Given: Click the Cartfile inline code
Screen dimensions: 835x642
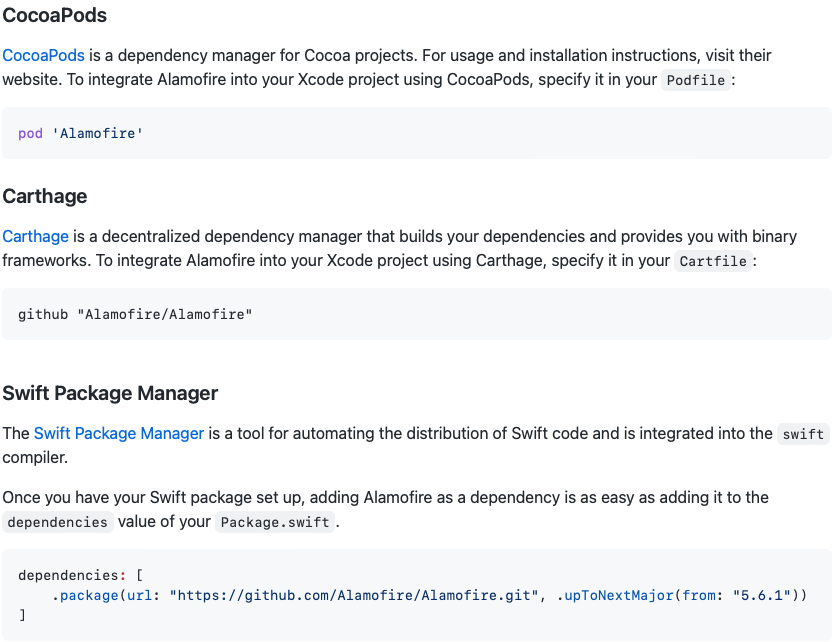Looking at the screenshot, I should (x=713, y=261).
